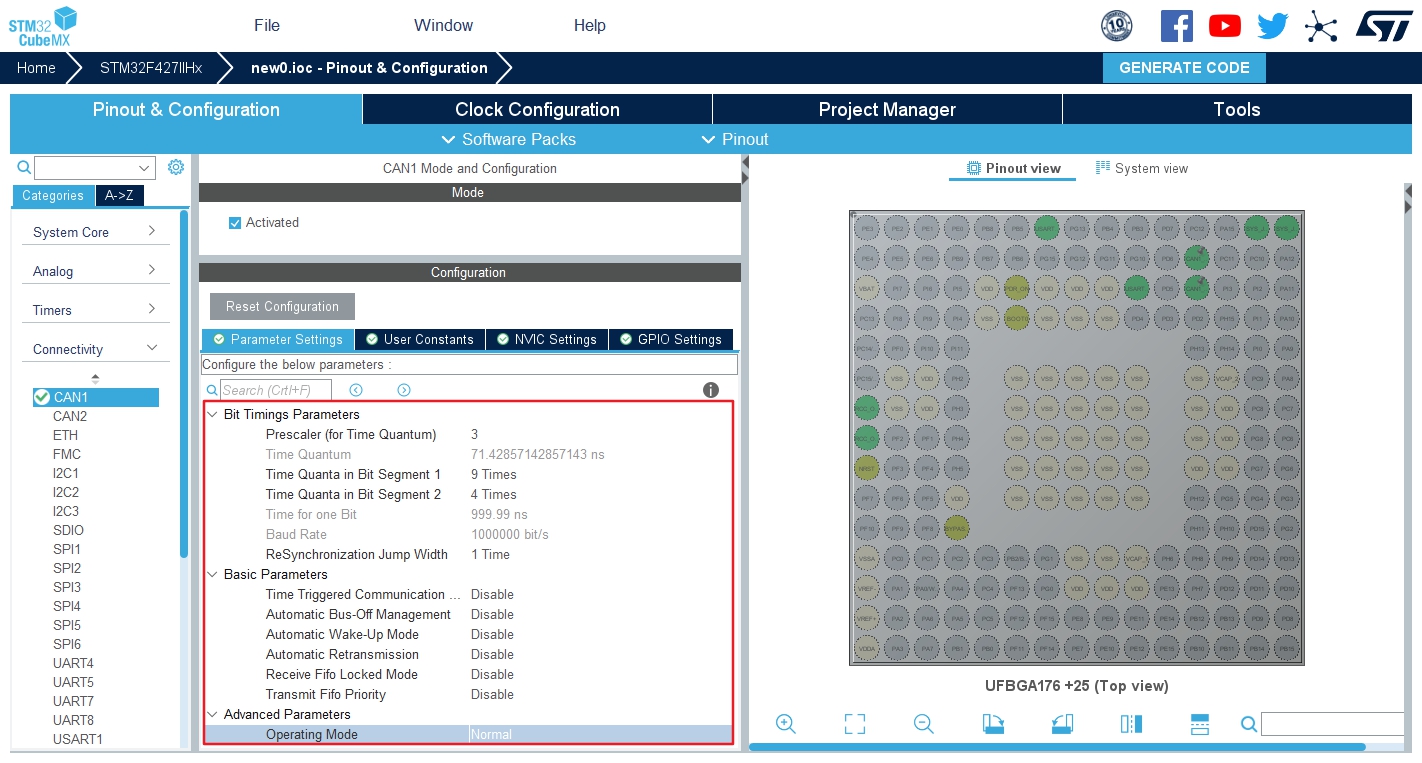Open the Twitter bird icon link

coord(1273,26)
